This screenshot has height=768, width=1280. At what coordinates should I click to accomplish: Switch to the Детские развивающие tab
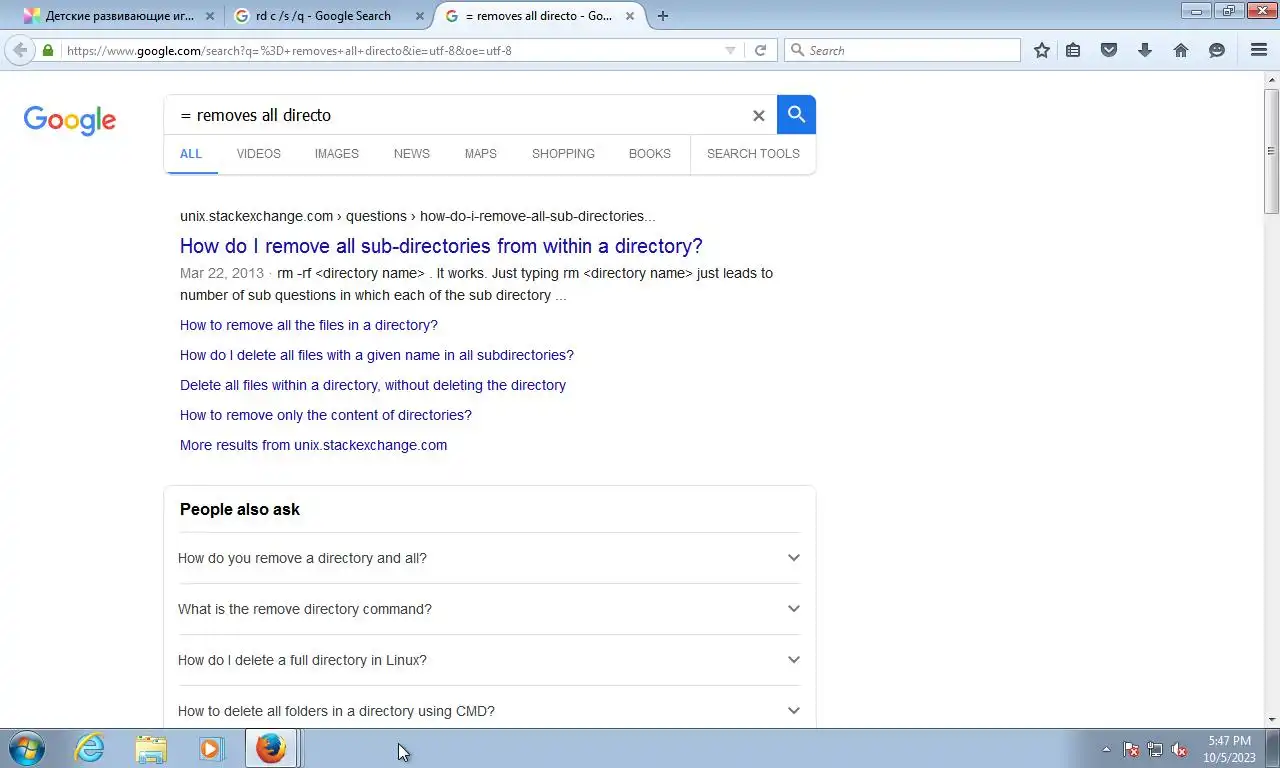coord(118,16)
